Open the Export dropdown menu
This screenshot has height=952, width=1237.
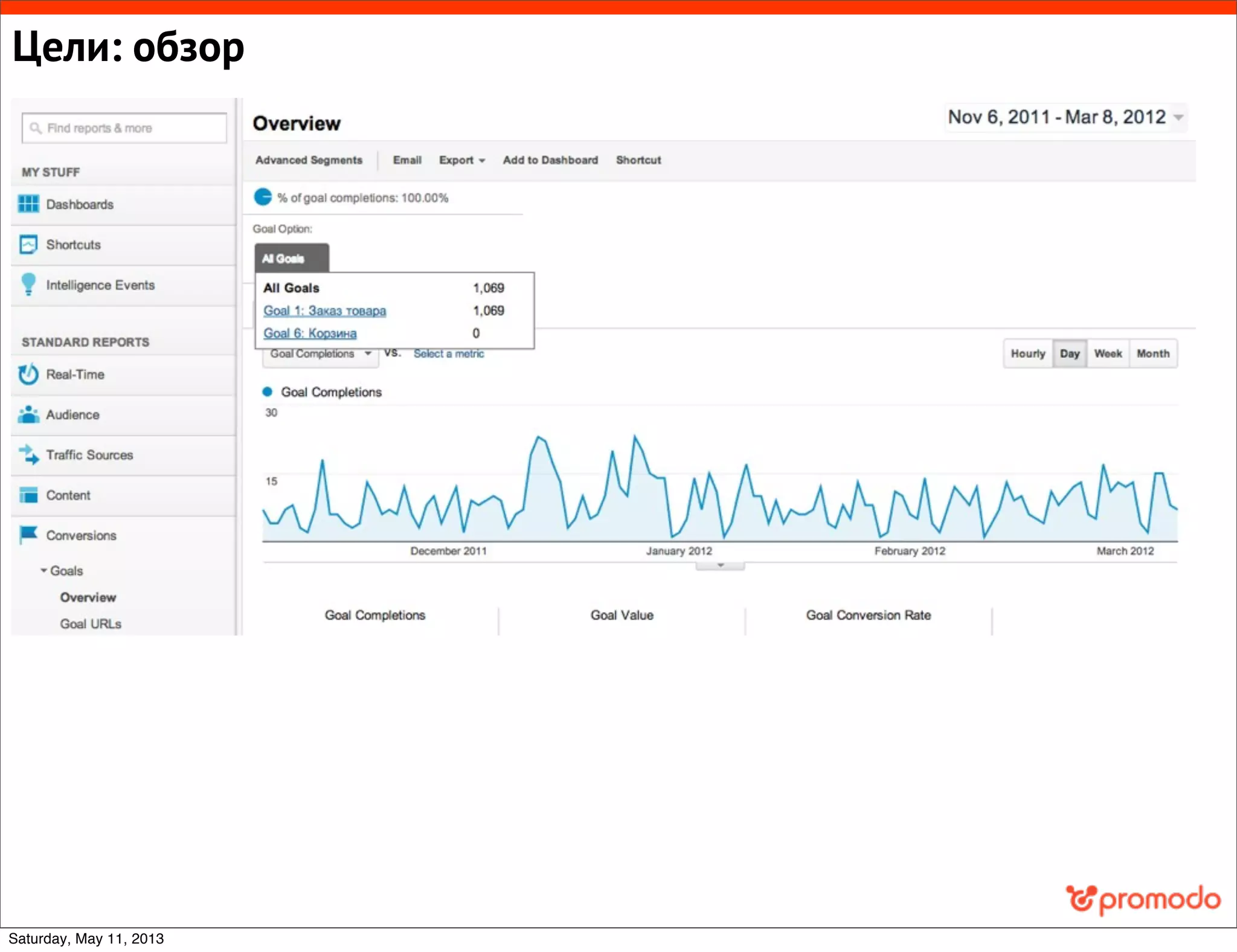(x=462, y=160)
